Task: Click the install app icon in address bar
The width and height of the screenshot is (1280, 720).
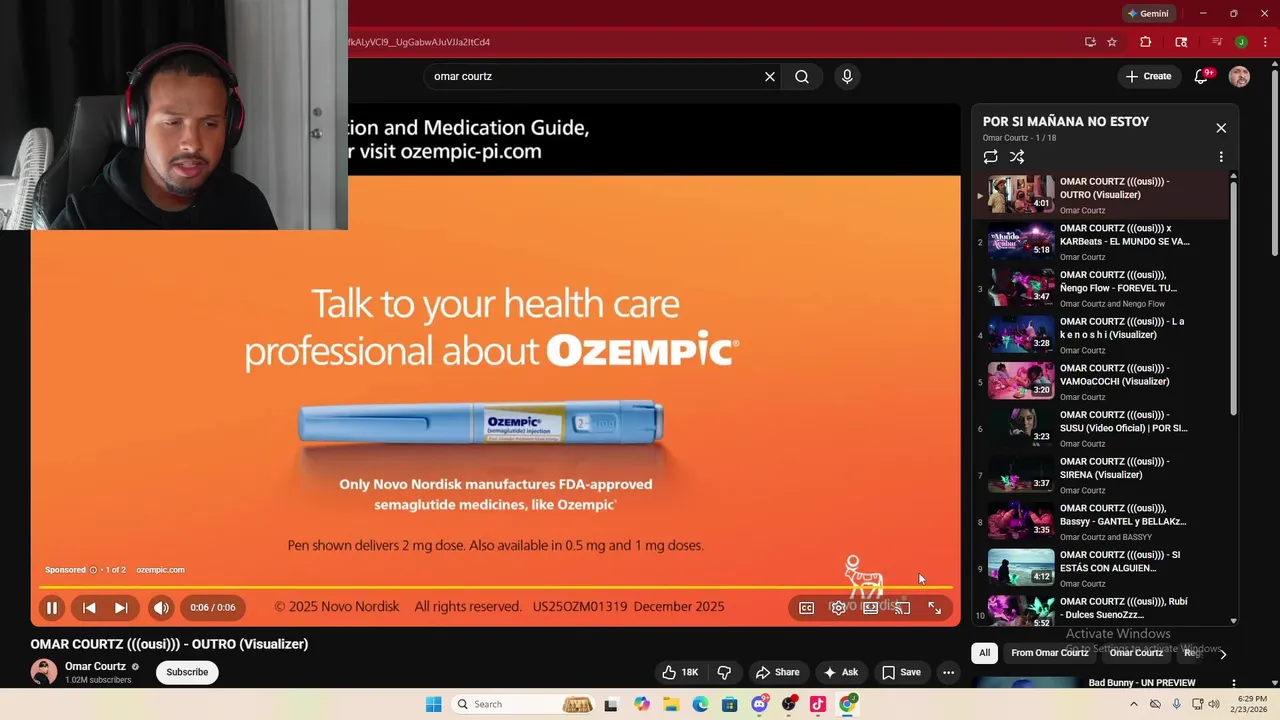Action: 1090,42
